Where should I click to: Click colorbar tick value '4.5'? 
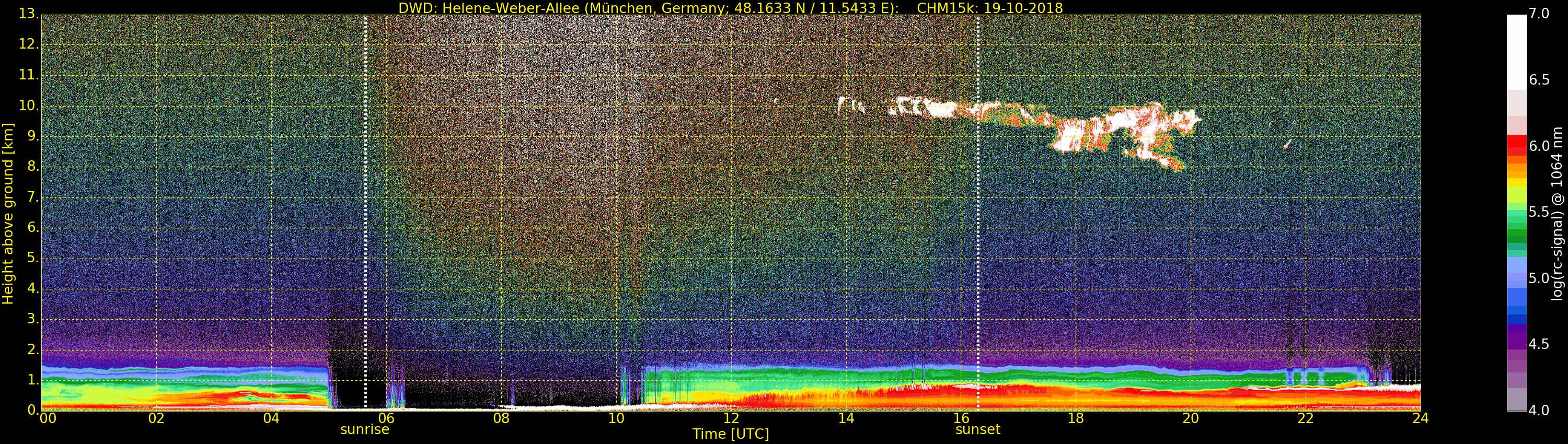(x=1539, y=344)
